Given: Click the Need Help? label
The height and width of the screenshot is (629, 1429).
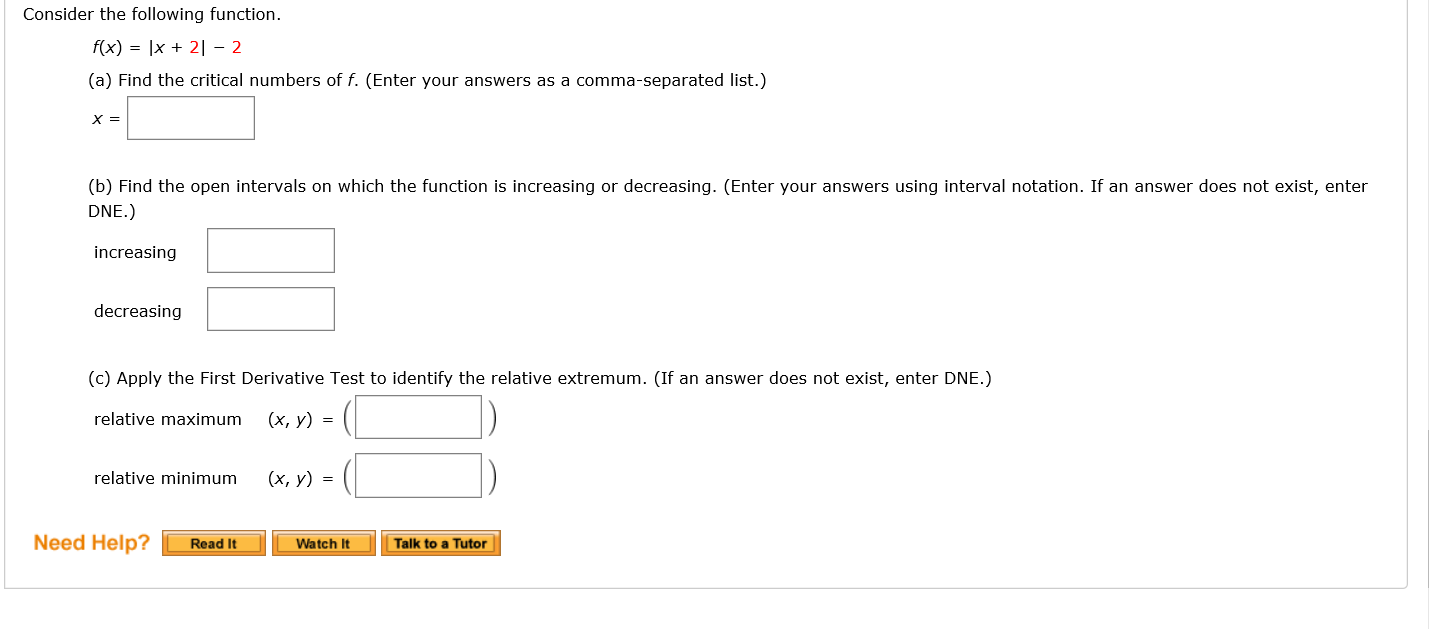Looking at the screenshot, I should coord(89,542).
